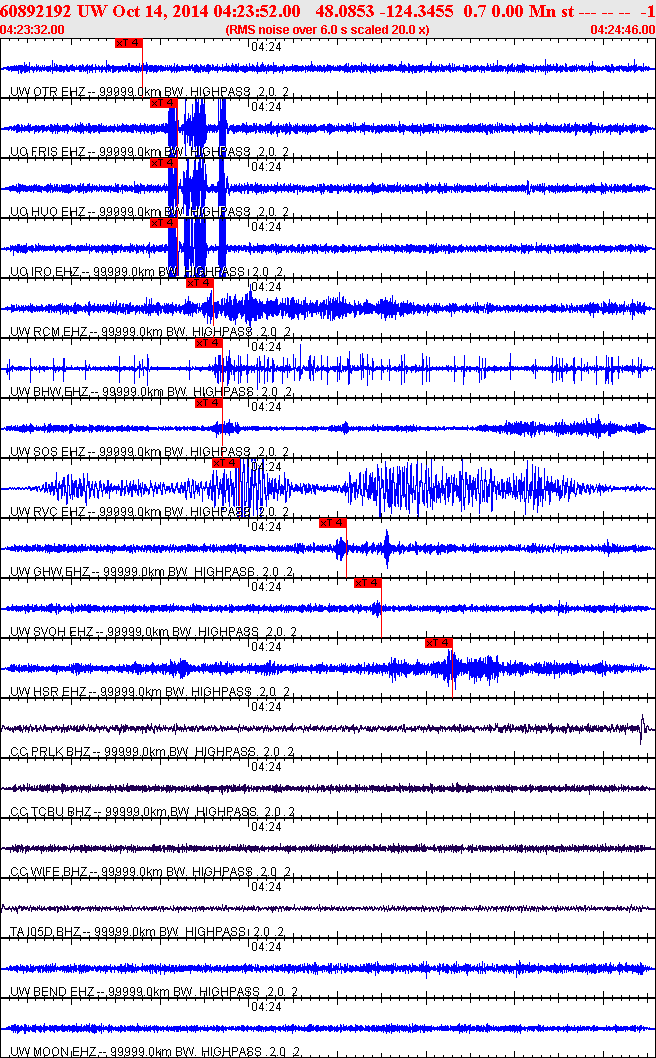Screen dimensions: 656x1058
Task: Click the CC WIFE BHZ station label
Action: (49, 872)
